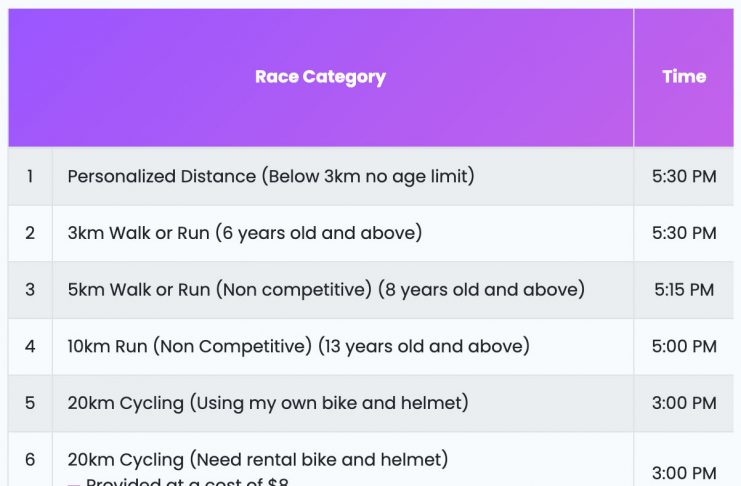Click row number 4 cell
The width and height of the screenshot is (741, 486).
coord(30,347)
